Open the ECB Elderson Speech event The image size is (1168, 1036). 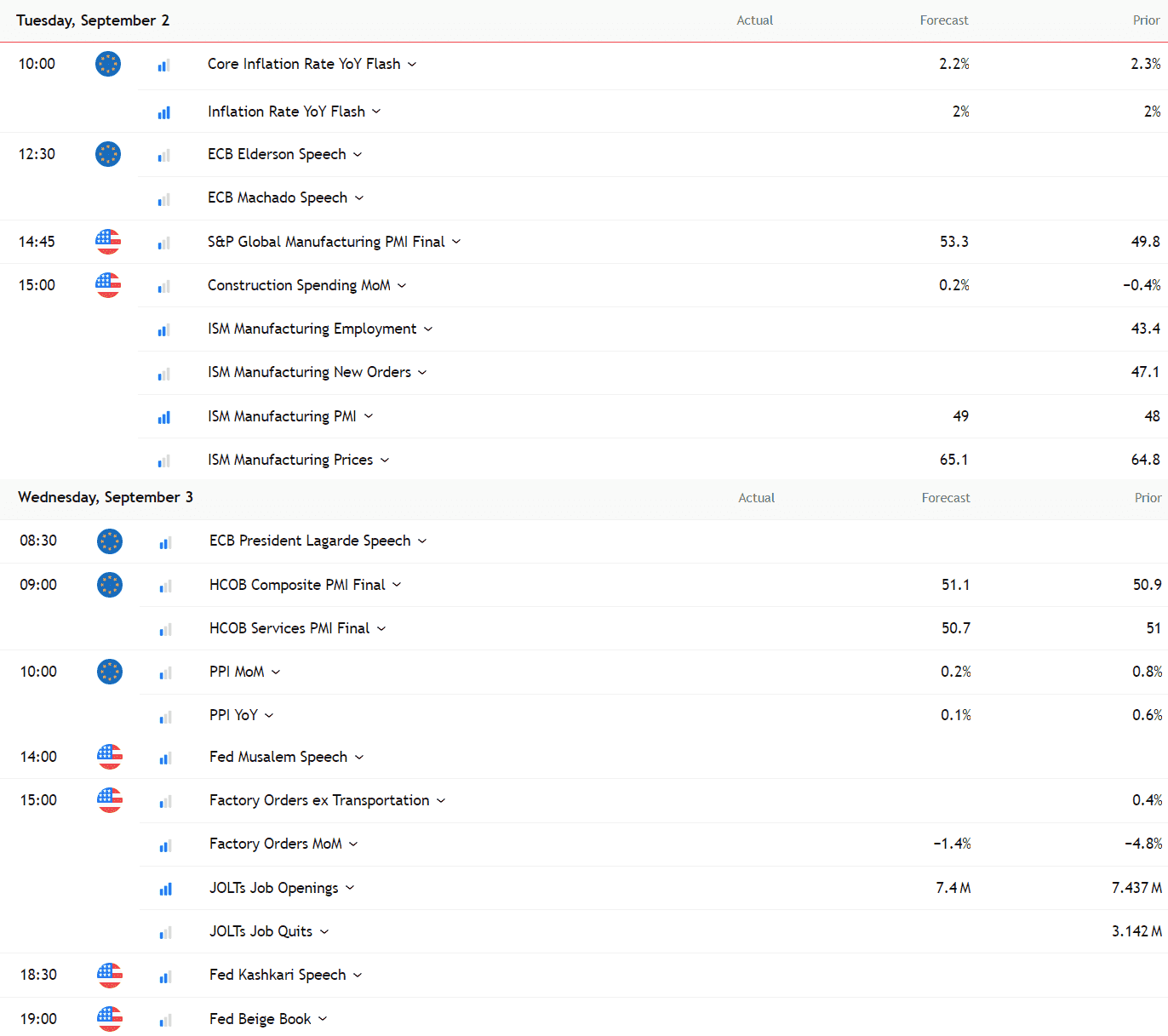(x=277, y=154)
